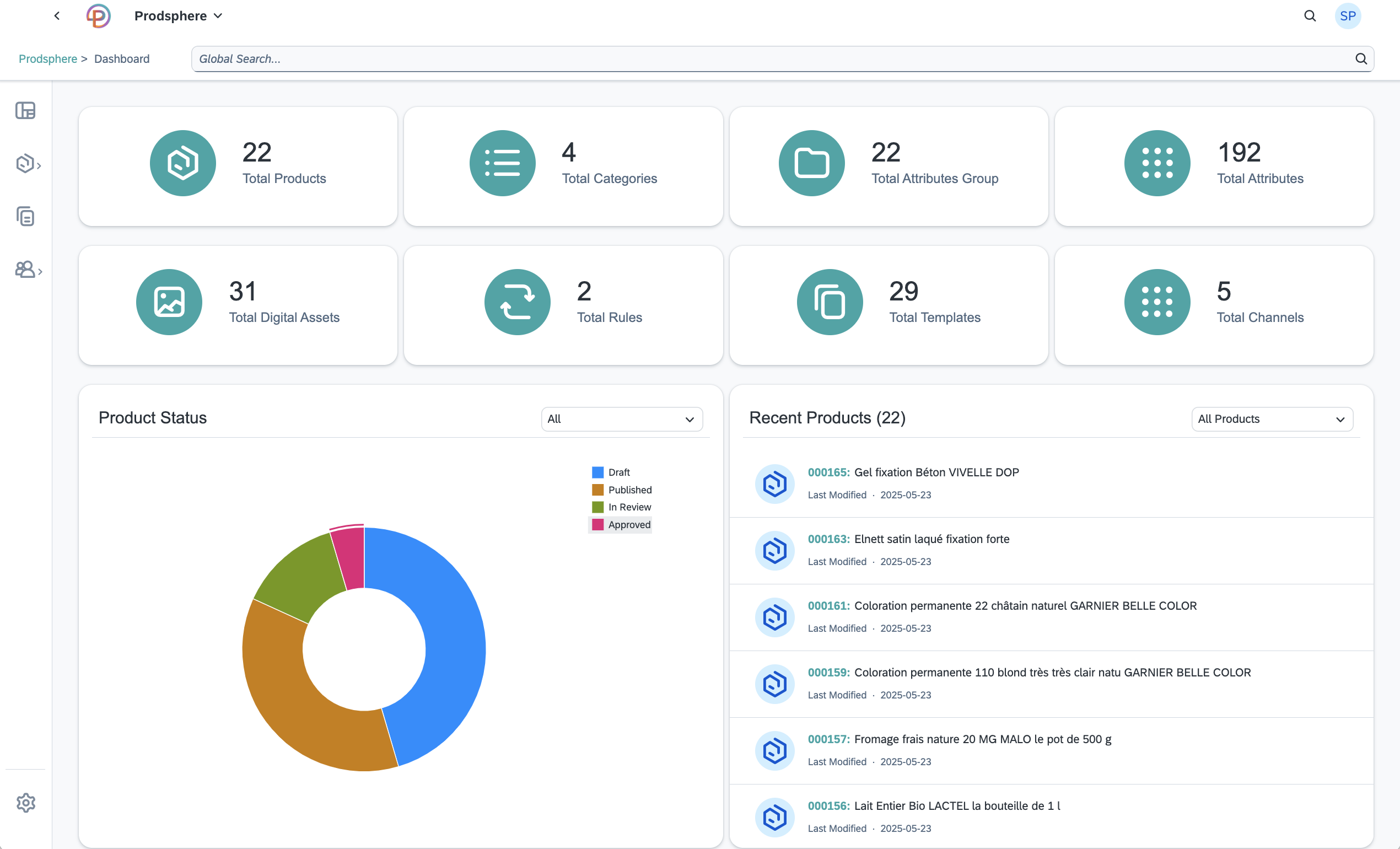Click the Total Rules cycle icon
This screenshot has height=849, width=1400.
[x=518, y=302]
